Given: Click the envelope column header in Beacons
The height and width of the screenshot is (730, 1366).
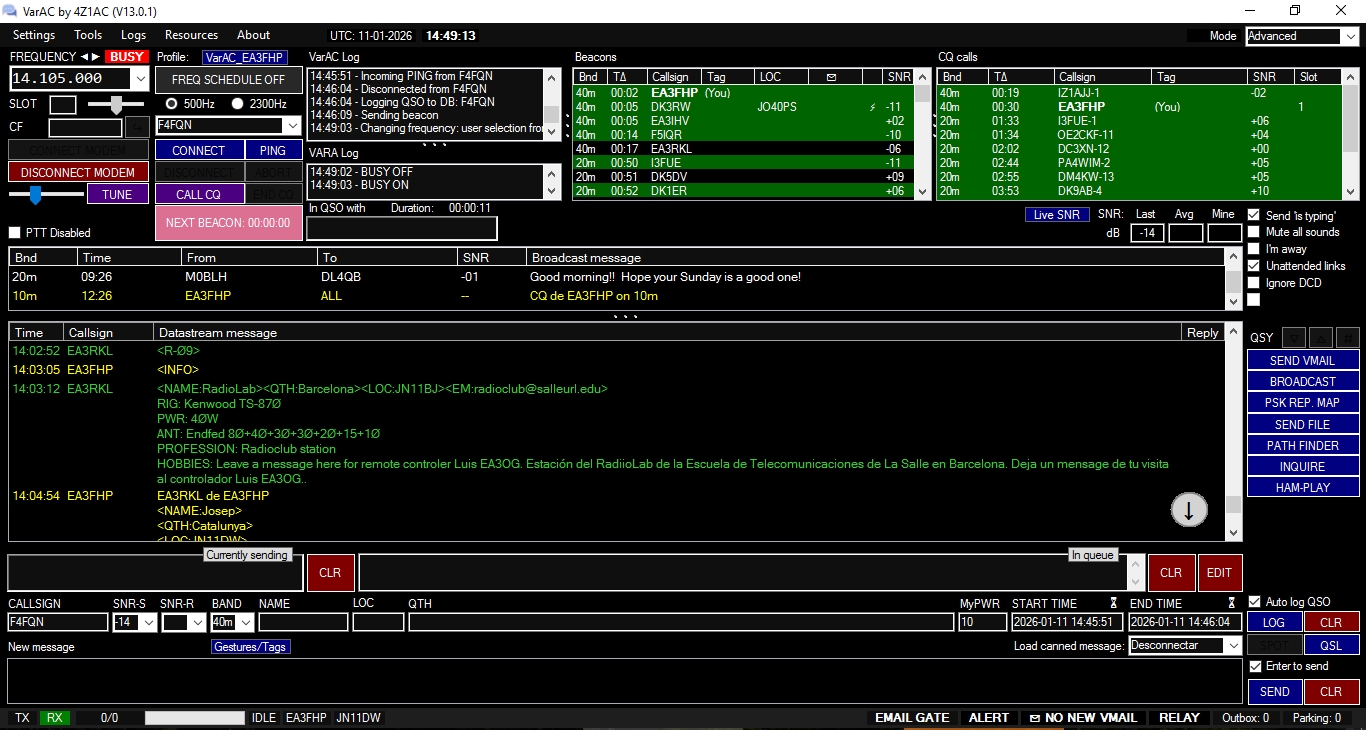Looking at the screenshot, I should (x=830, y=77).
